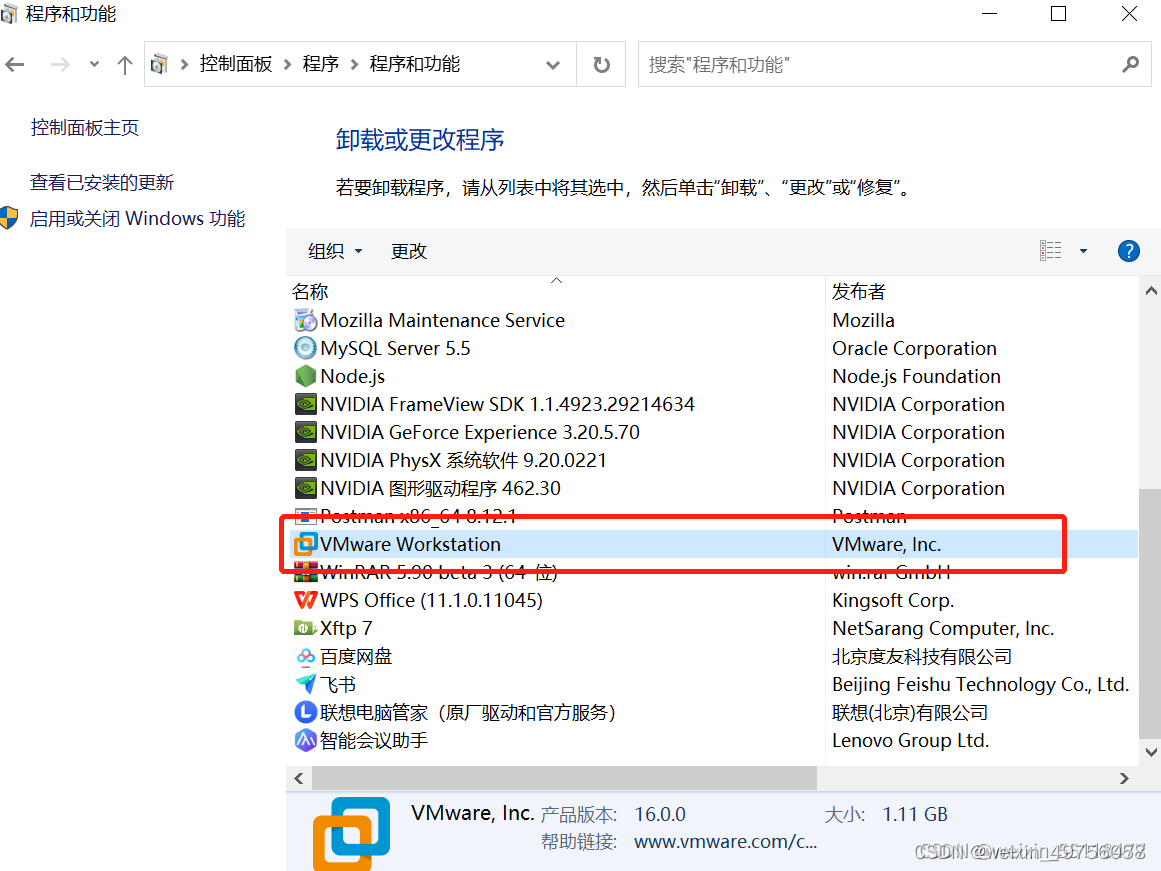Viewport: 1161px width, 871px height.
Task: Click the Node.js hexagon icon
Action: (305, 376)
